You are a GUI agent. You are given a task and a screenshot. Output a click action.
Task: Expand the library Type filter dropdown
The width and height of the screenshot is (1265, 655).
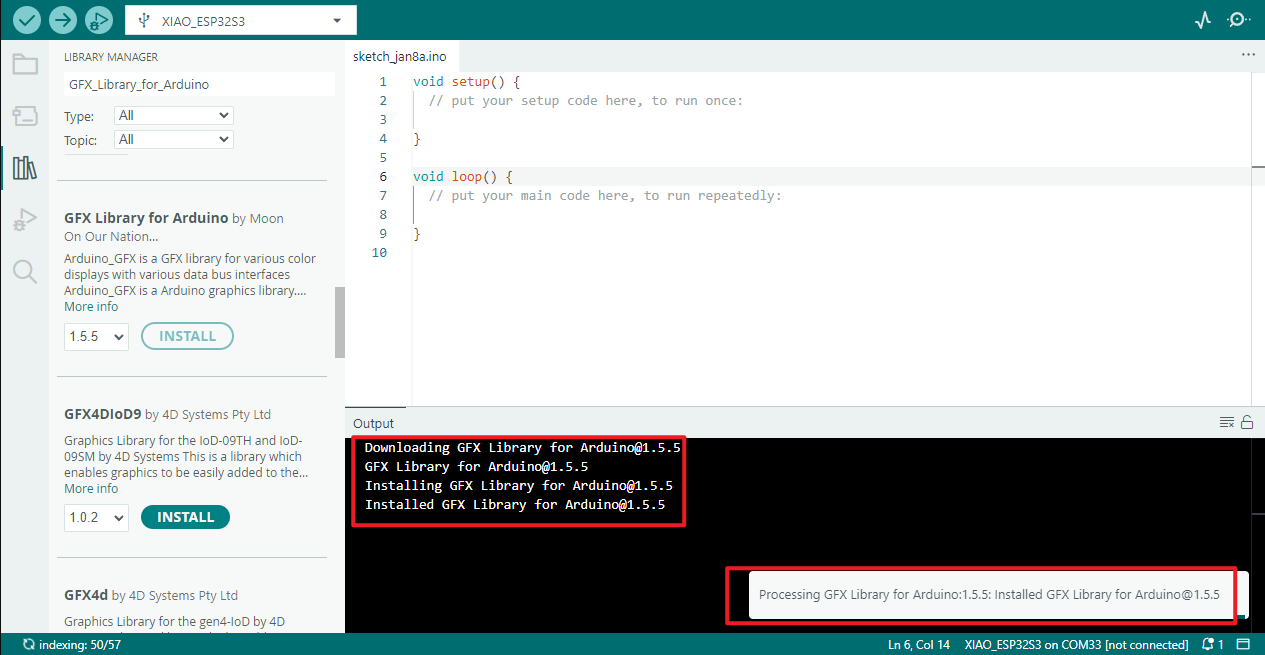(174, 116)
